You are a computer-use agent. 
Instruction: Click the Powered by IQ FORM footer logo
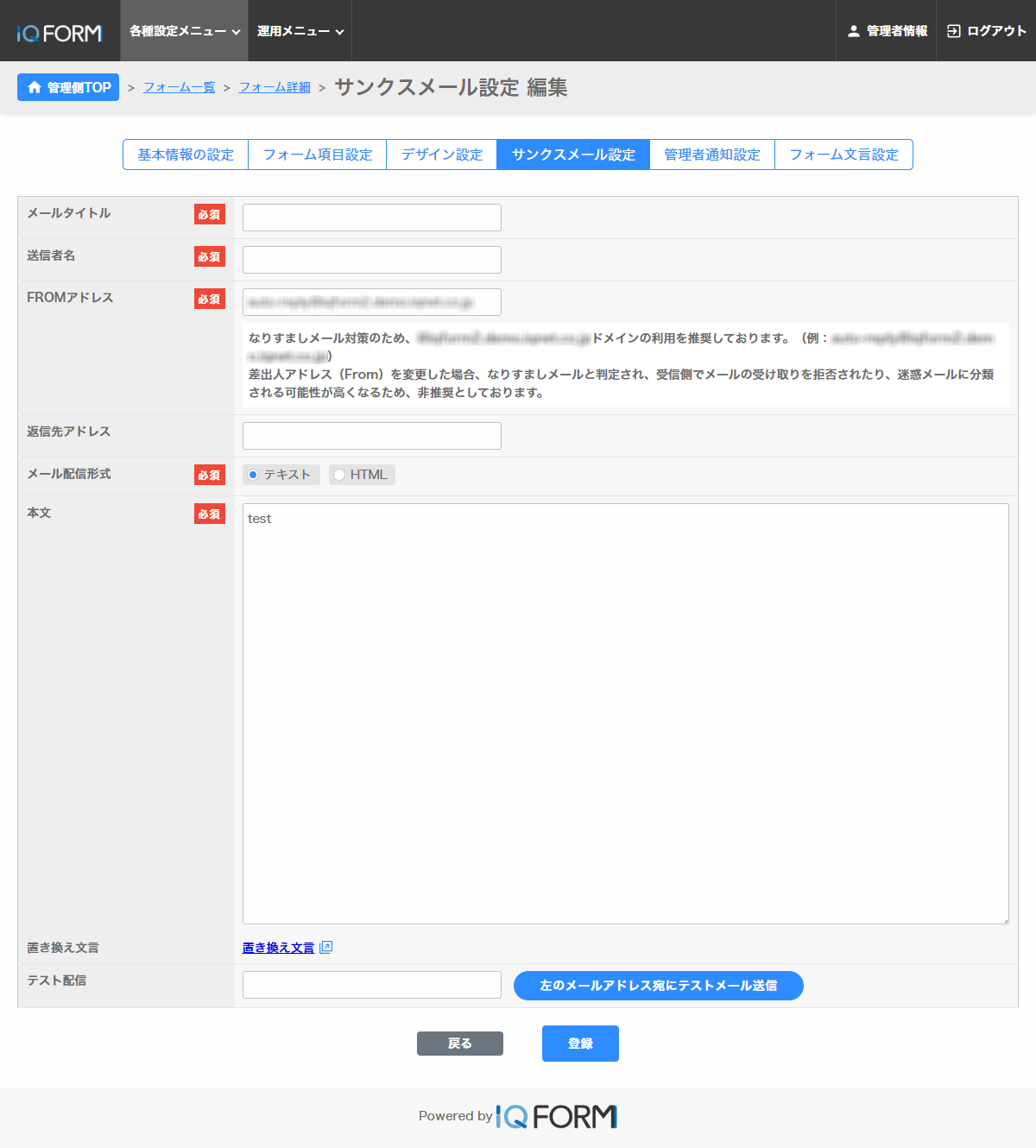(557, 1116)
